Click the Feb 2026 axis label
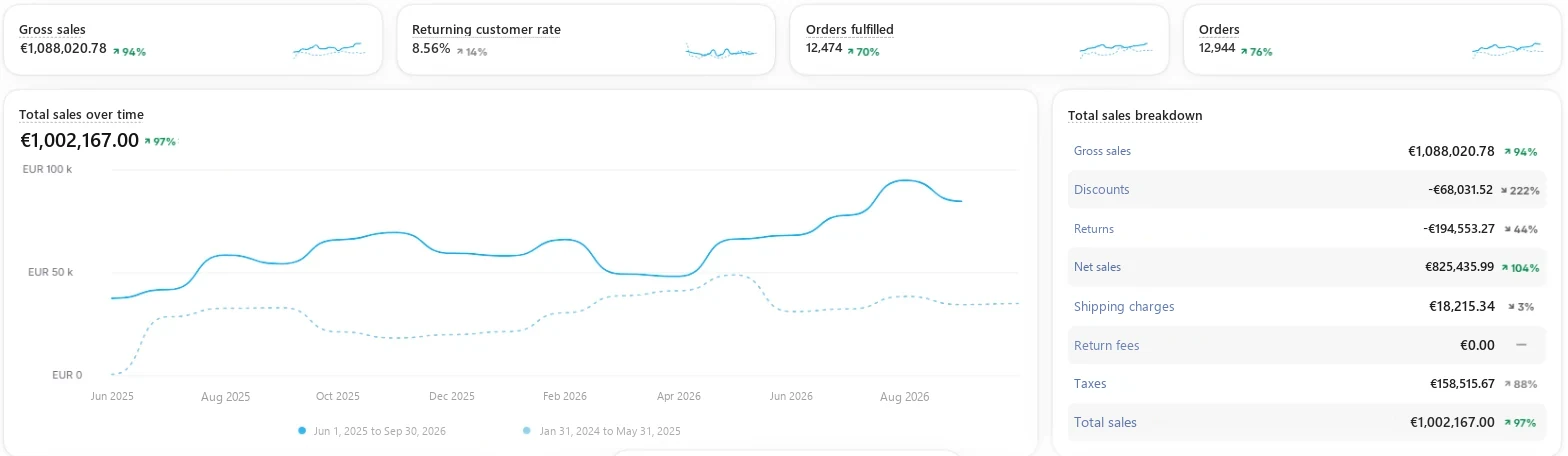The width and height of the screenshot is (1568, 456). click(x=565, y=397)
